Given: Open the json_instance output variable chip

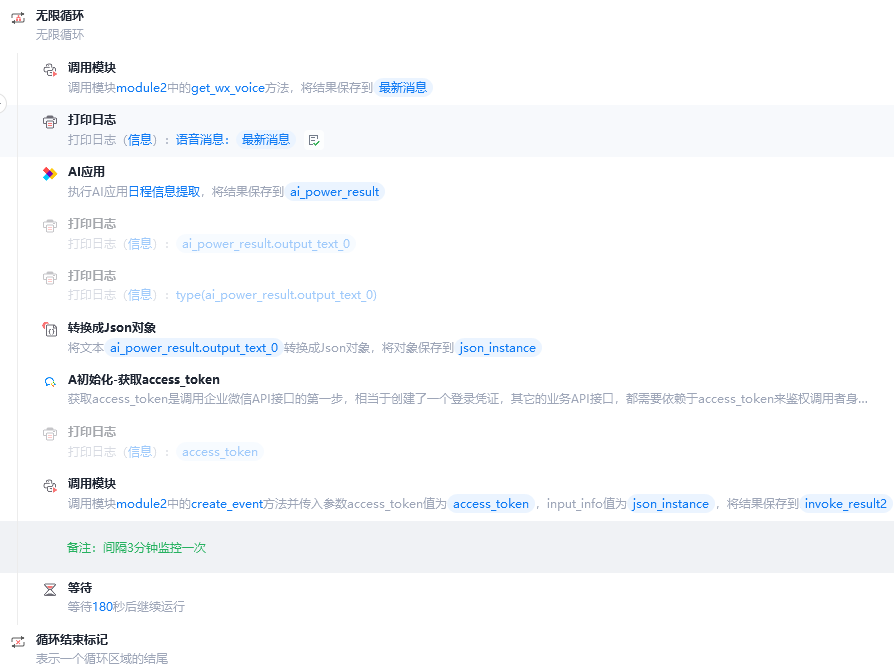Looking at the screenshot, I should point(498,348).
